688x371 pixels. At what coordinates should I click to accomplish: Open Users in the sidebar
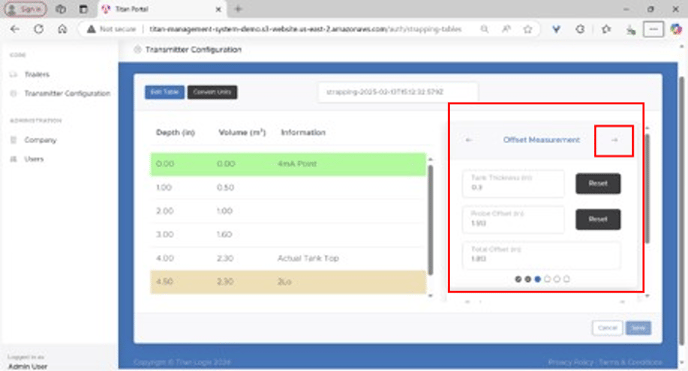coord(34,159)
